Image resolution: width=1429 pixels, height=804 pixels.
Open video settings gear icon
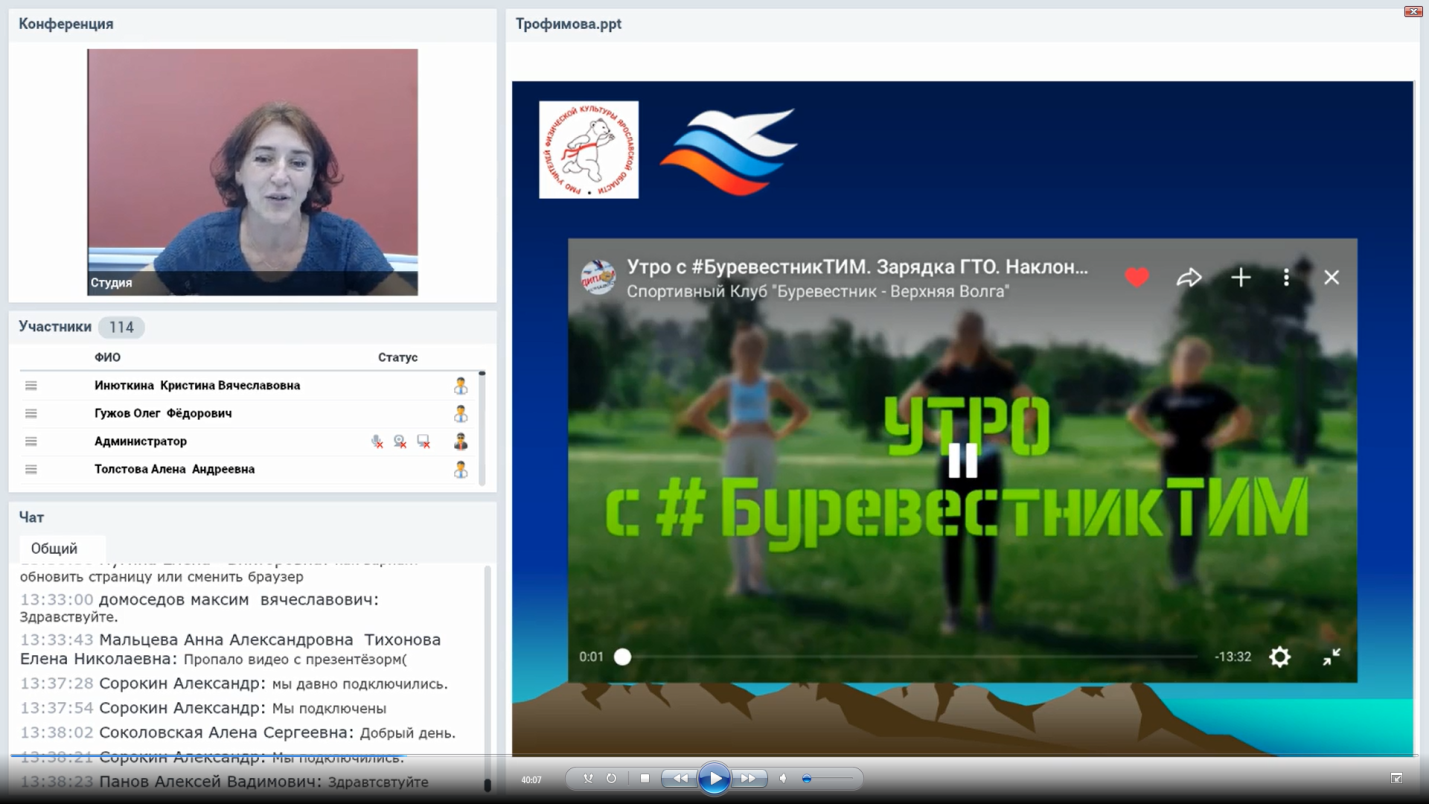[x=1280, y=657]
